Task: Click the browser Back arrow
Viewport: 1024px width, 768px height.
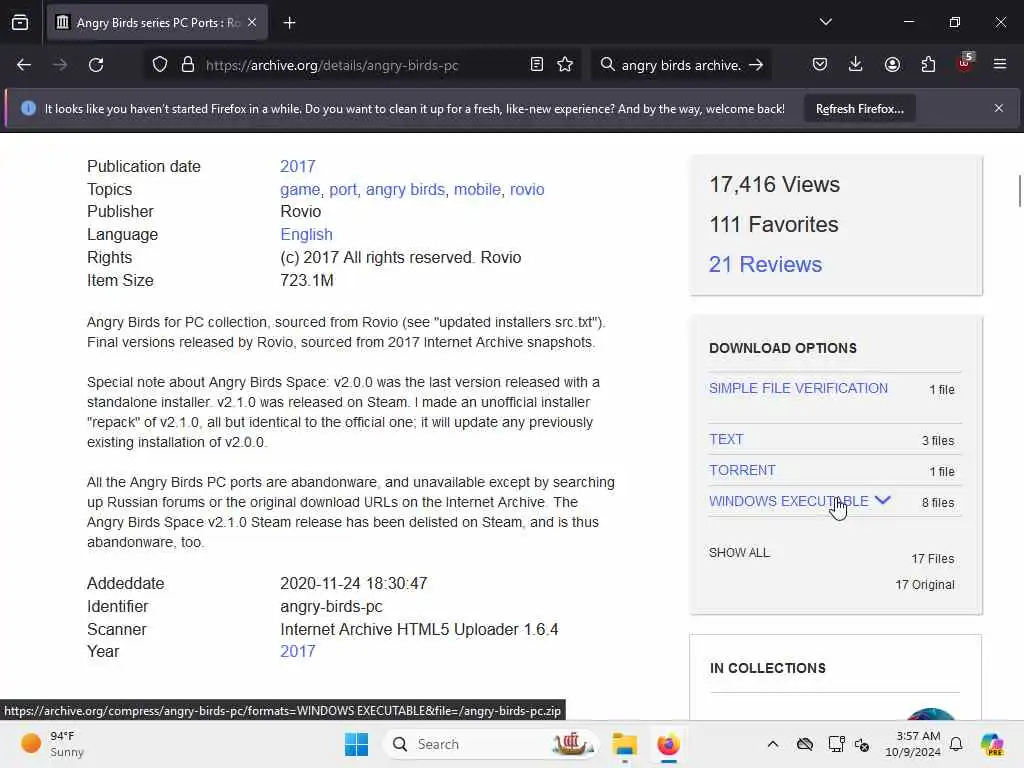Action: pyautogui.click(x=24, y=65)
